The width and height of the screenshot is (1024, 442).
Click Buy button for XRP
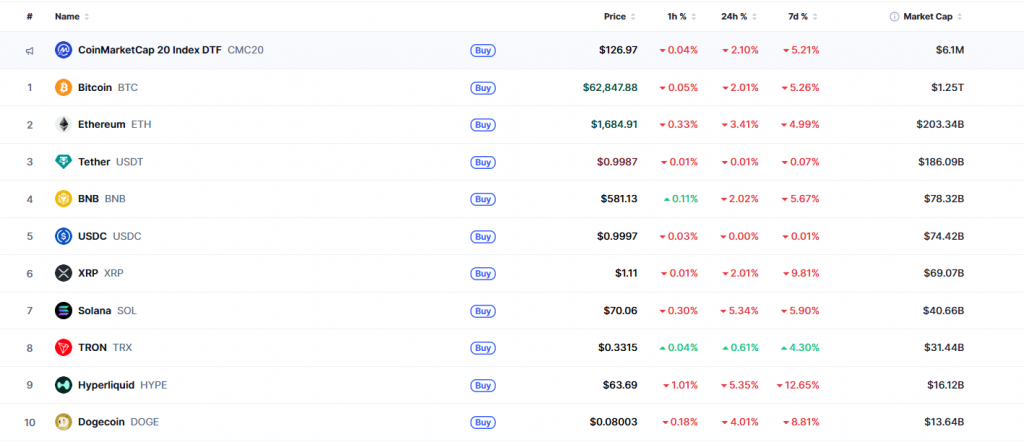pos(483,274)
